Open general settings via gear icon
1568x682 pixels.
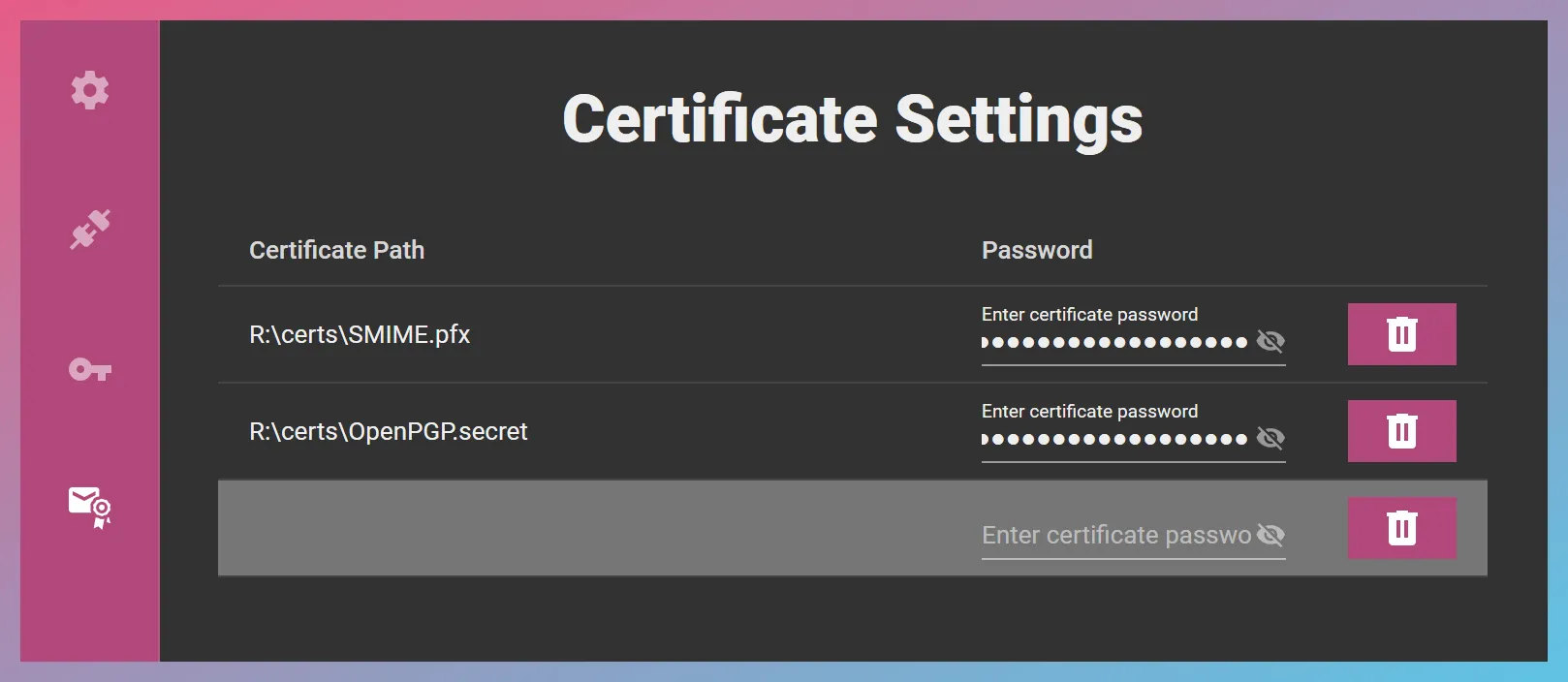point(89,90)
